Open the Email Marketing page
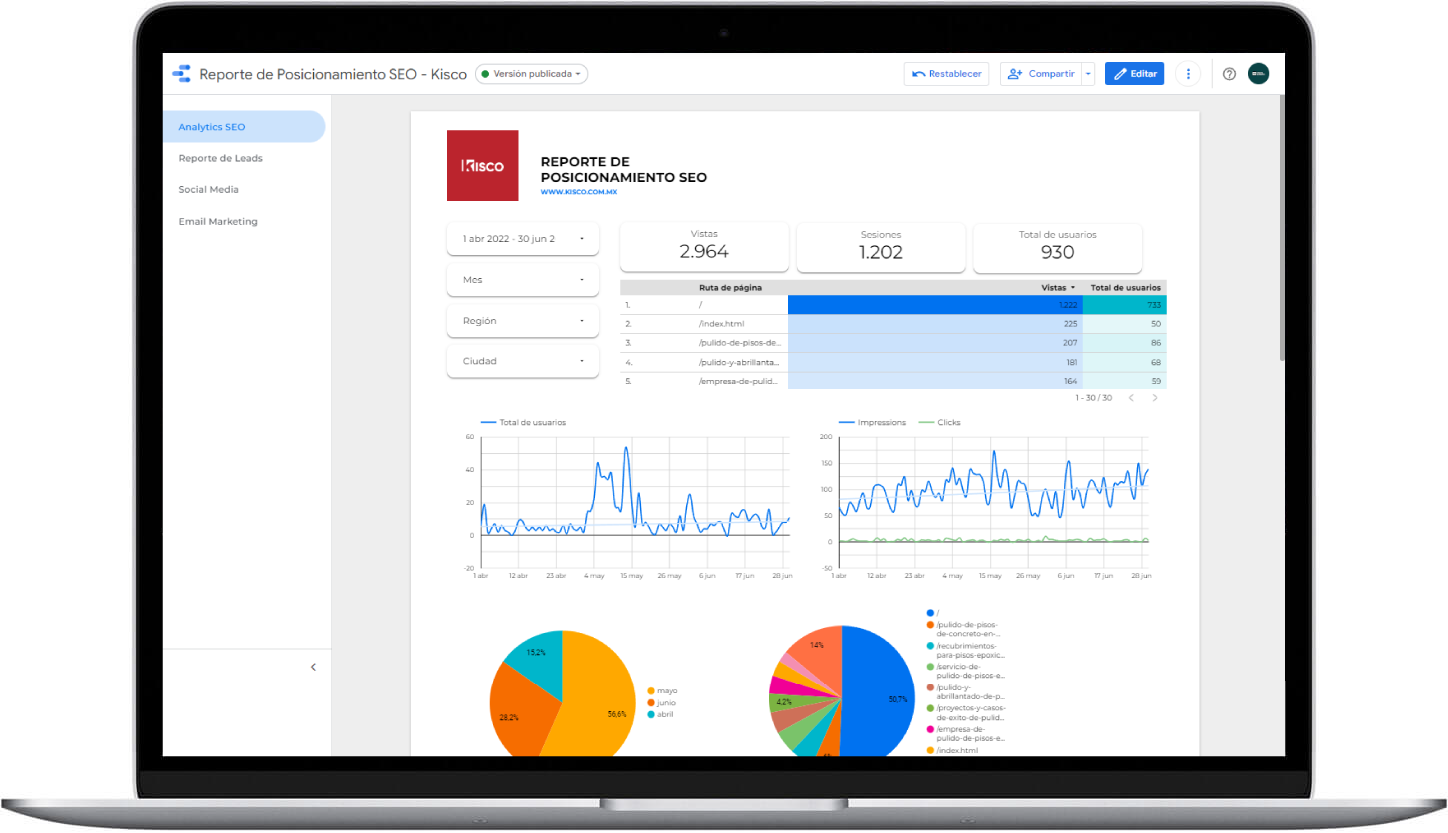This screenshot has width=1448, height=833. tap(218, 221)
